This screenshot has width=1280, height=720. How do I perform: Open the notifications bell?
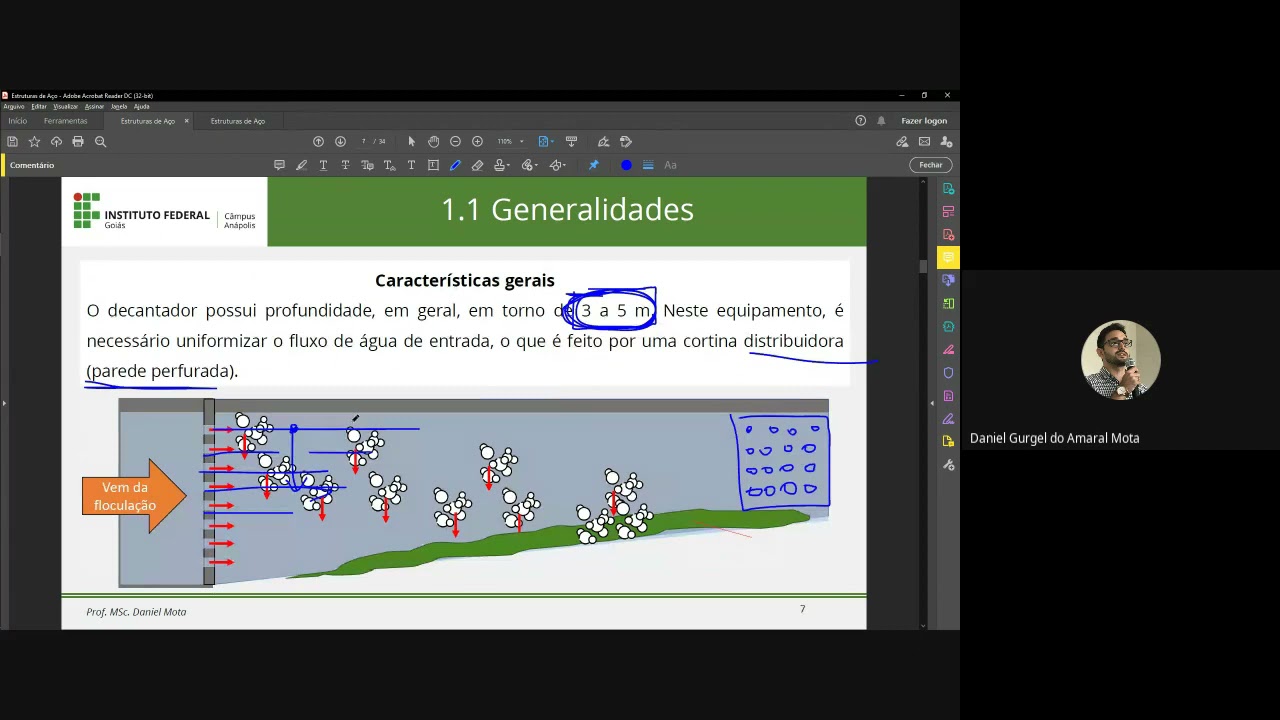881,121
